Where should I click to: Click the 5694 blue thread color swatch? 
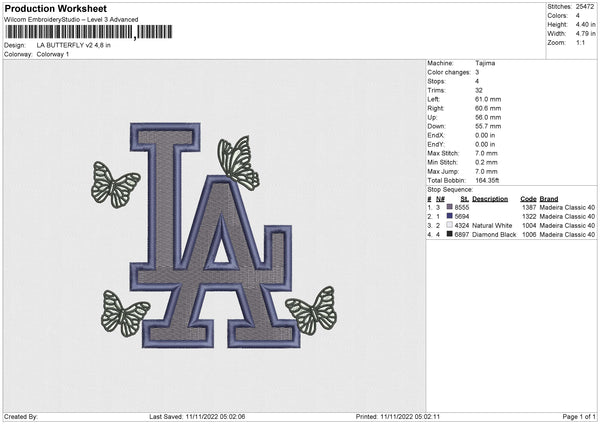point(450,216)
